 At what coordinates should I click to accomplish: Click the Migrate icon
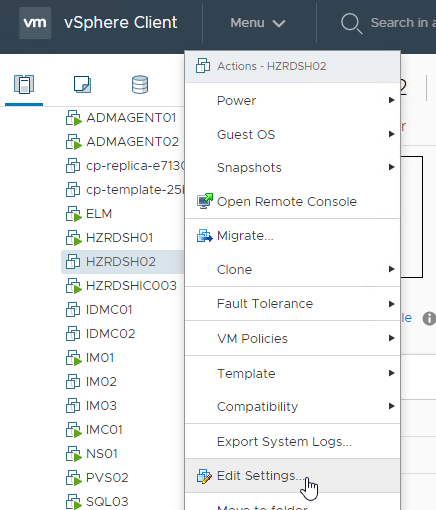point(205,236)
